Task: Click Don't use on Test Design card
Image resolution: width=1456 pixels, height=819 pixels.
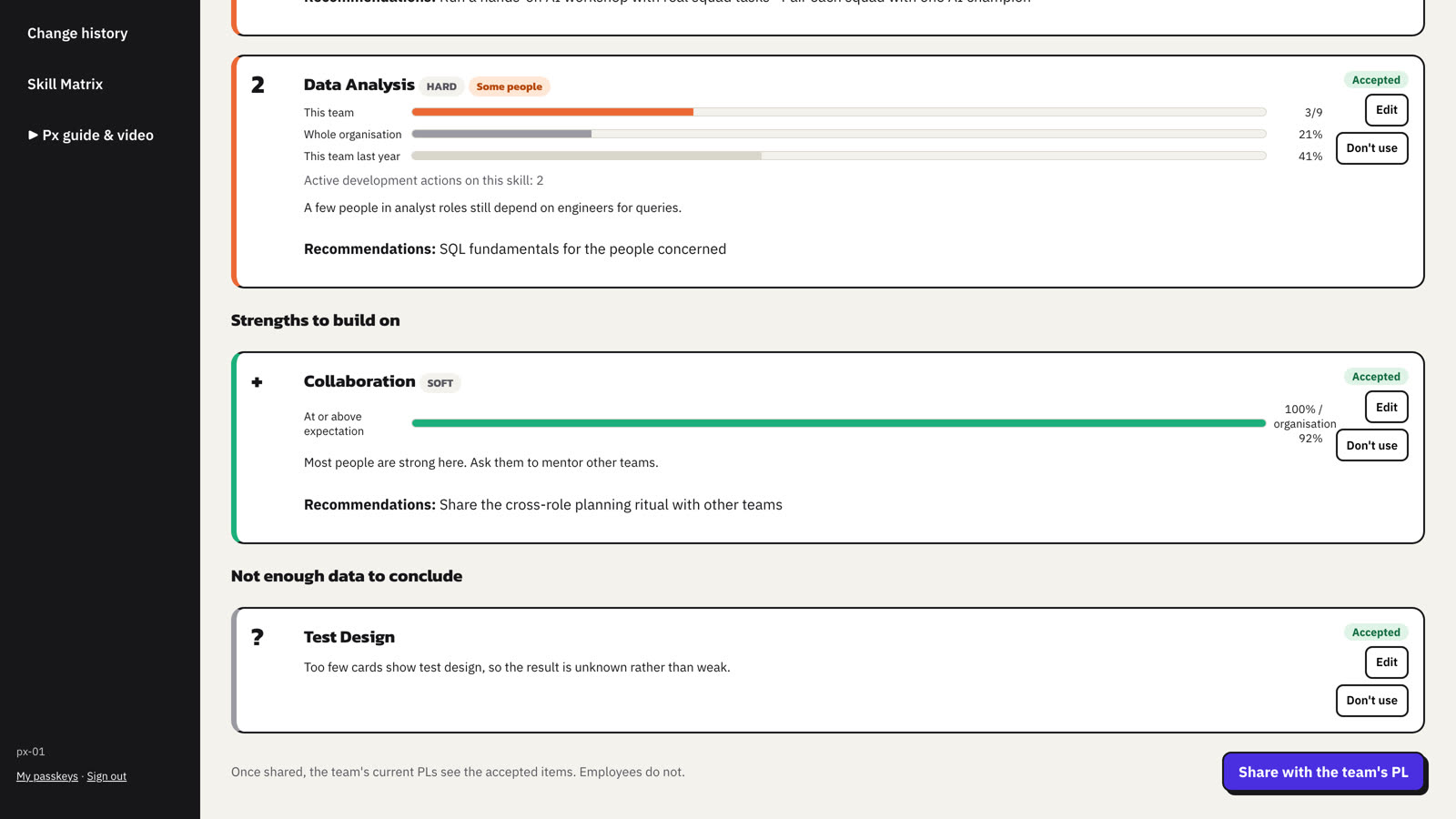Action: coord(1371,701)
